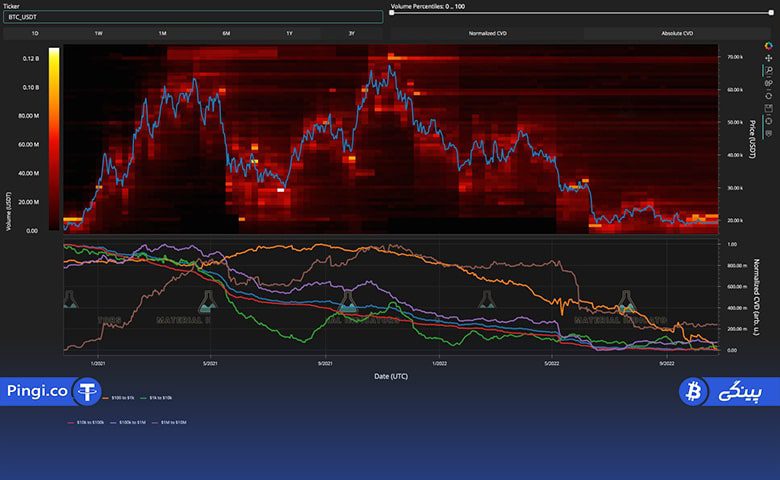The image size is (780, 480).
Task: Click the '5/2022' date axis tick
Action: [x=552, y=363]
